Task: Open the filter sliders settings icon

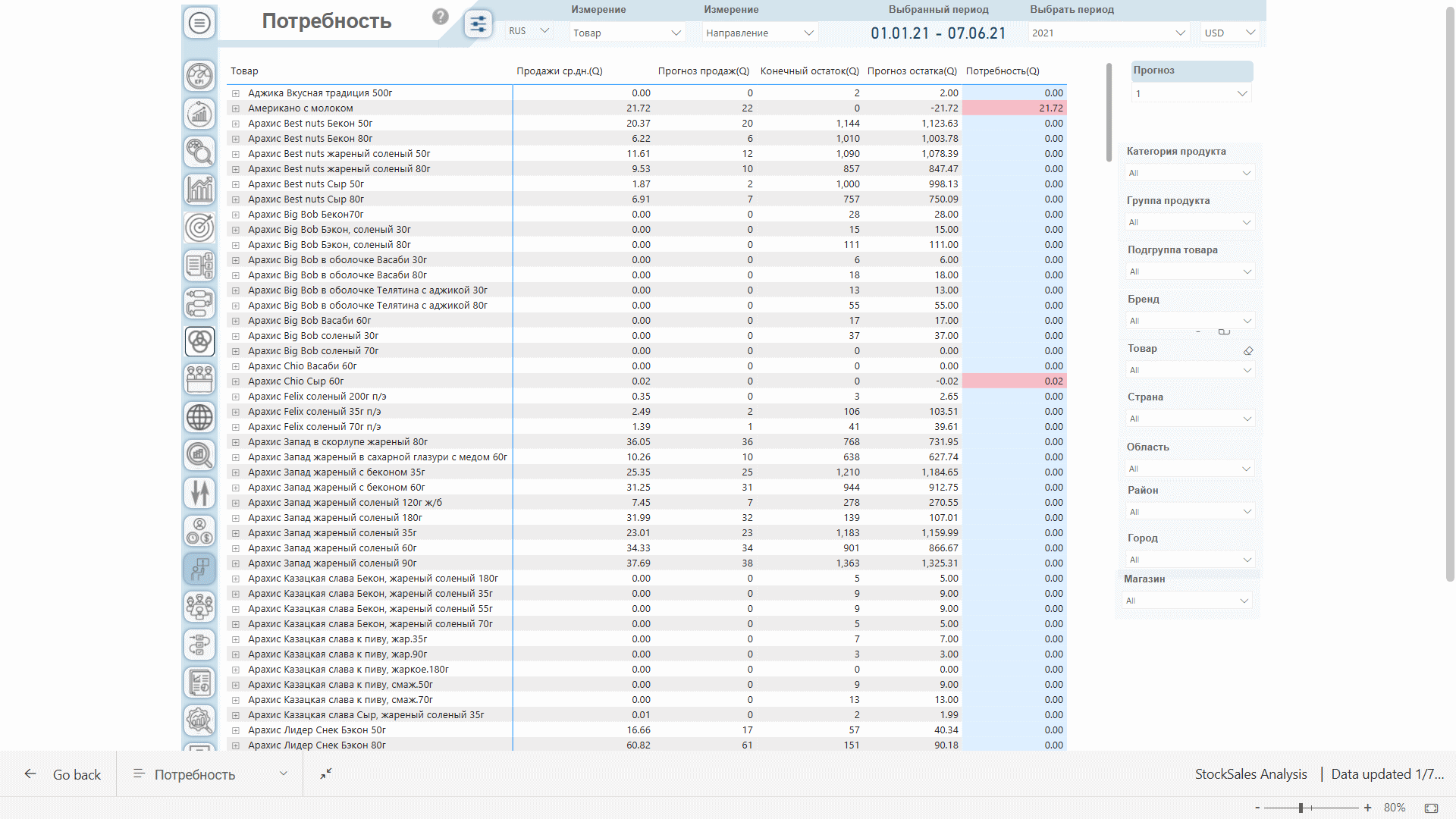Action: click(x=478, y=24)
